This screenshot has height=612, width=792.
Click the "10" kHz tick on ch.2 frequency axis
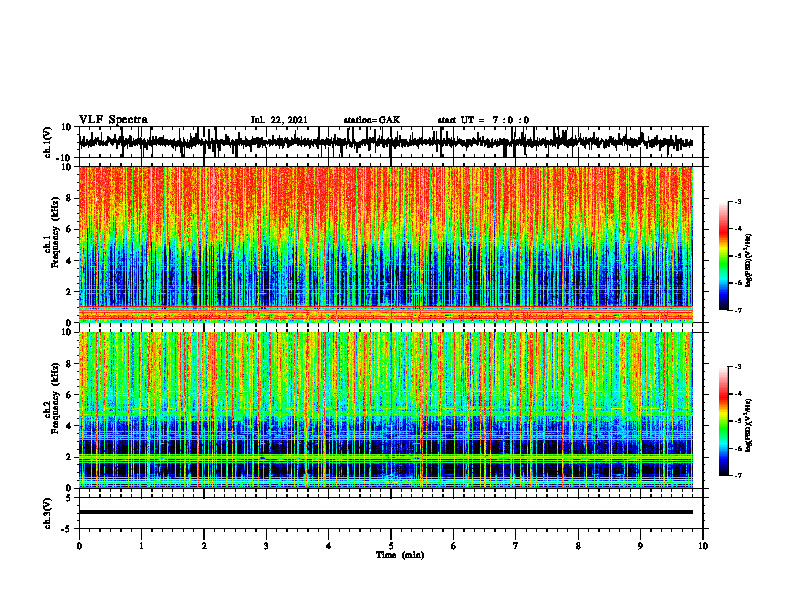[x=69, y=332]
